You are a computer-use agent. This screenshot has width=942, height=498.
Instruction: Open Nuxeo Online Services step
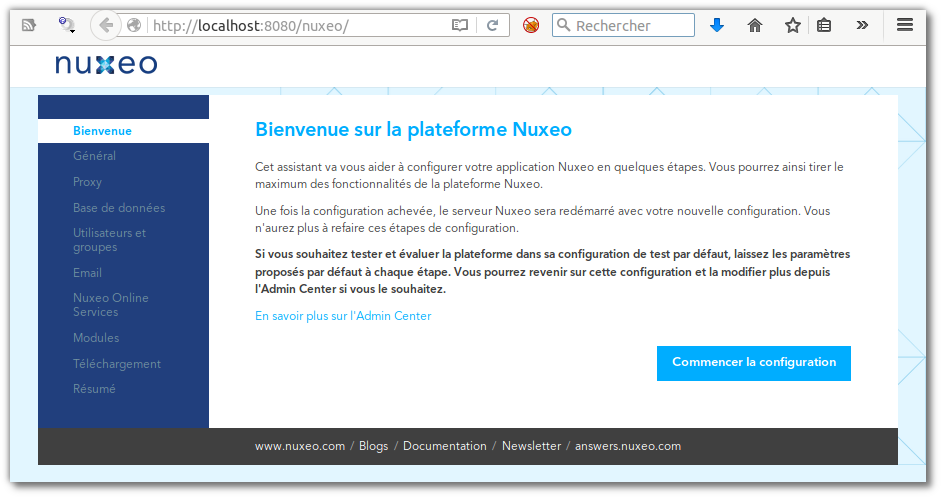pyautogui.click(x=111, y=305)
